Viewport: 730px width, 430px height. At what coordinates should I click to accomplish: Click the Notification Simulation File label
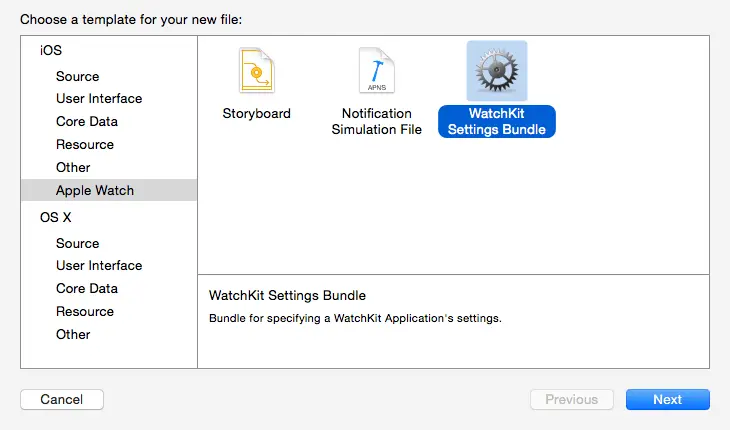[376, 121]
